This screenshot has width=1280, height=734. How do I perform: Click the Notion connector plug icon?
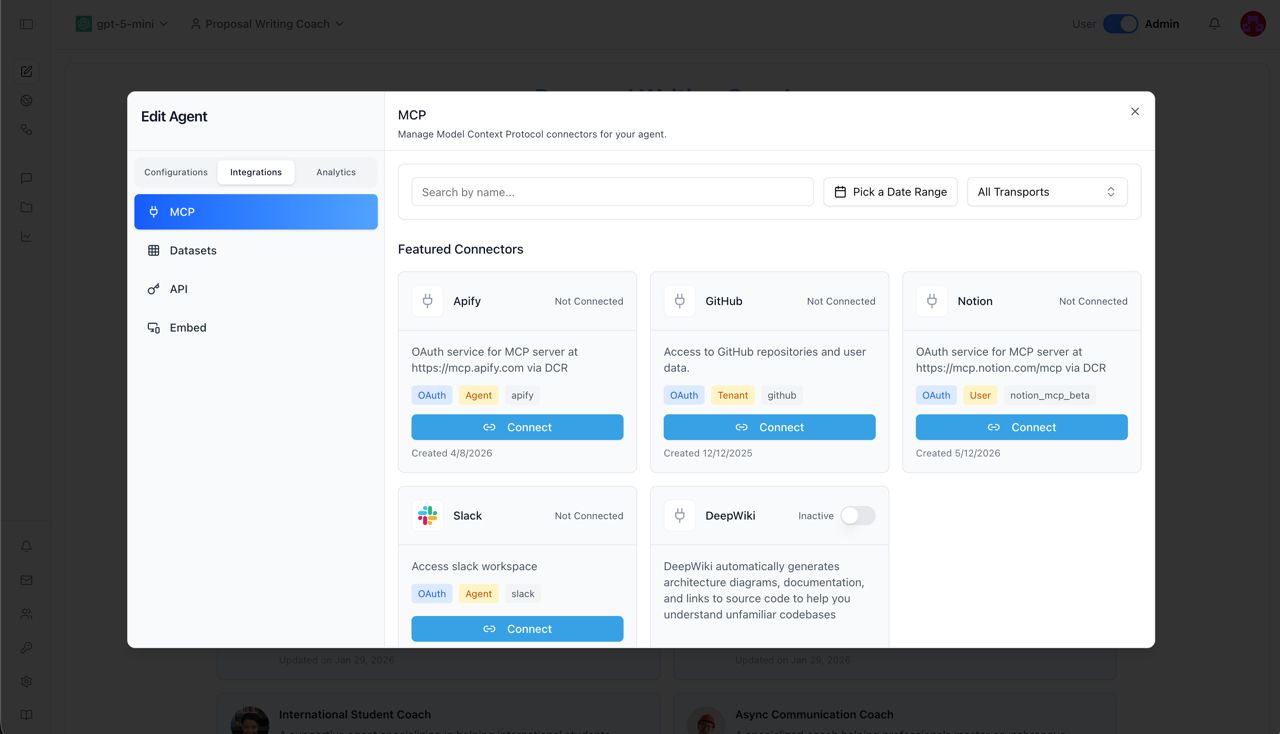(x=932, y=301)
